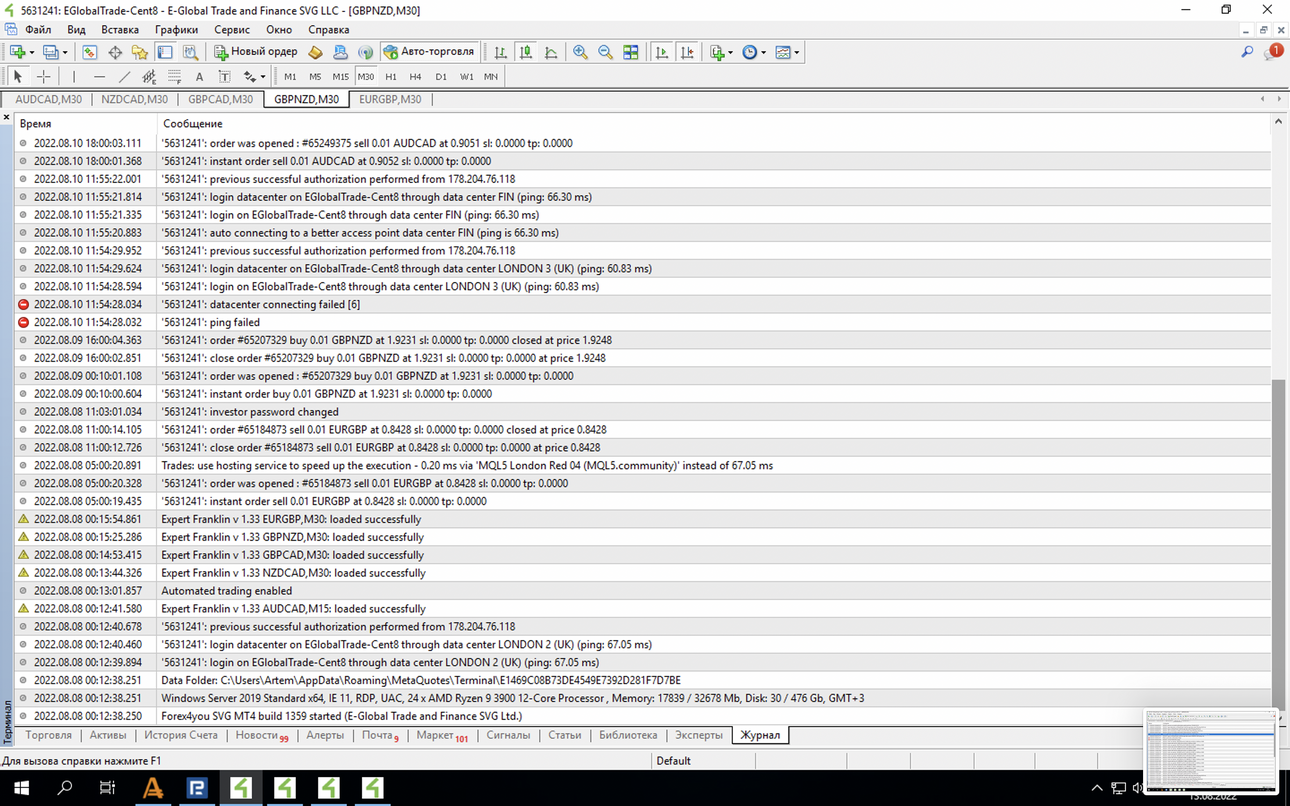Open Task View on the taskbar
The height and width of the screenshot is (806, 1290).
point(108,788)
